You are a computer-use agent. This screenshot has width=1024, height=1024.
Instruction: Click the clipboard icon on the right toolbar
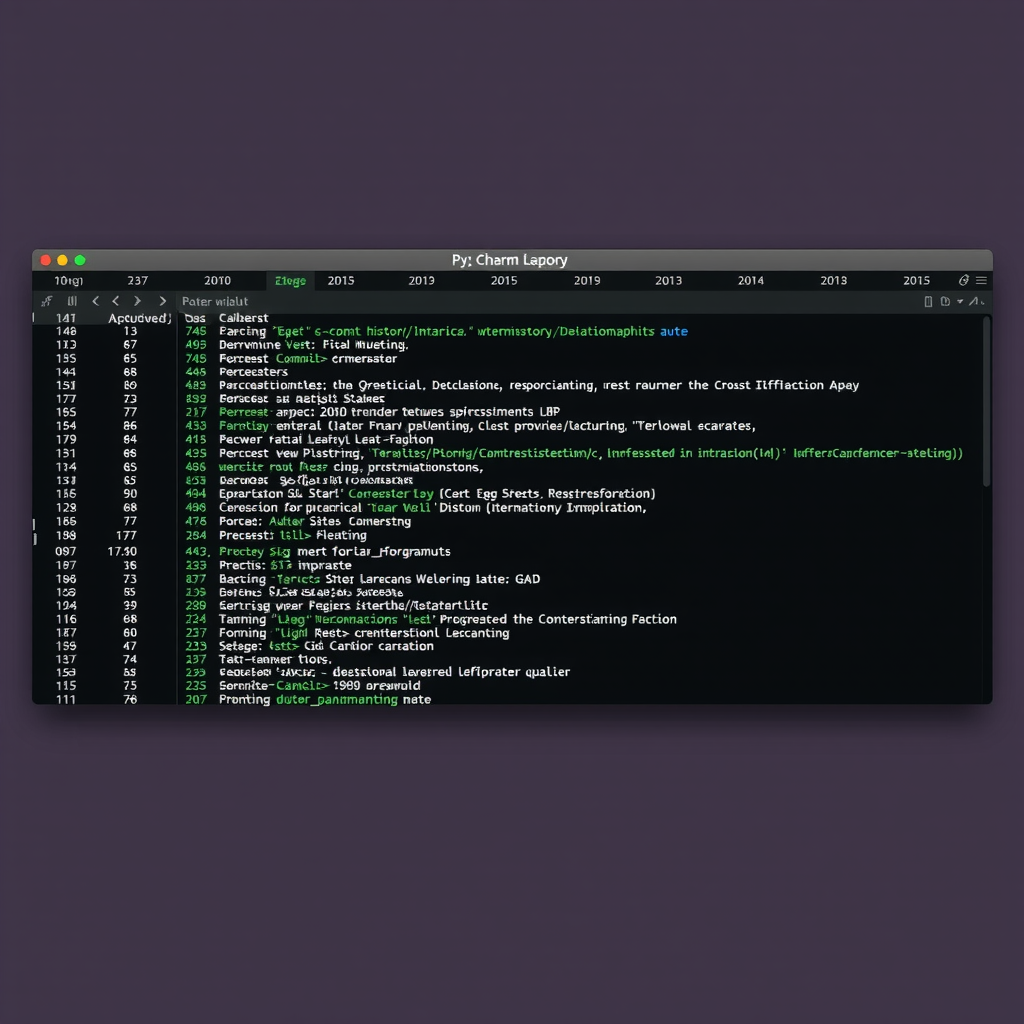click(x=928, y=301)
